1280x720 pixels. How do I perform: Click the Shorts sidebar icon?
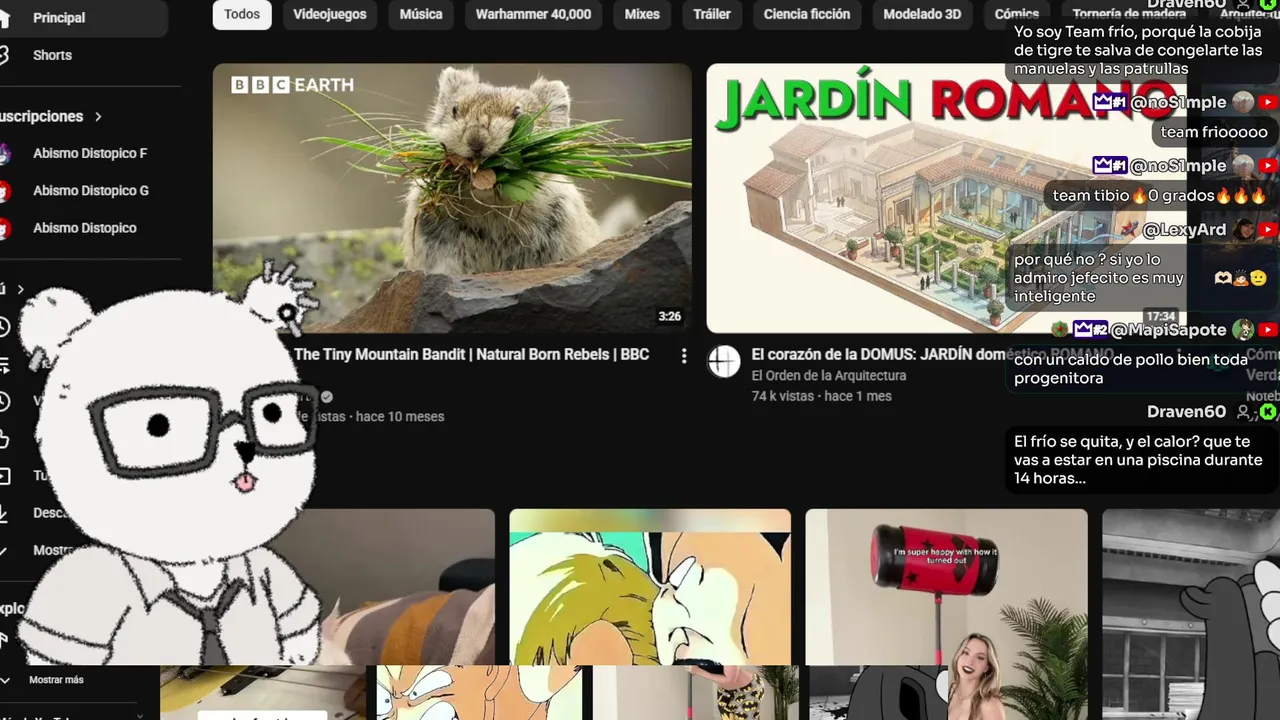click(x=4, y=55)
